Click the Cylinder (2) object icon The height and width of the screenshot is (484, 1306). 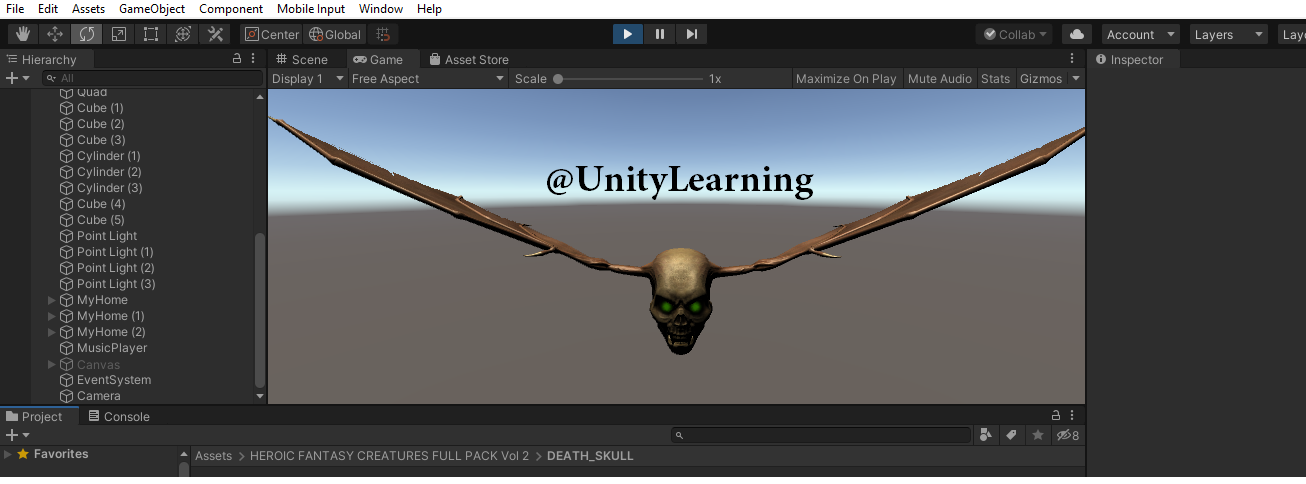pos(67,172)
